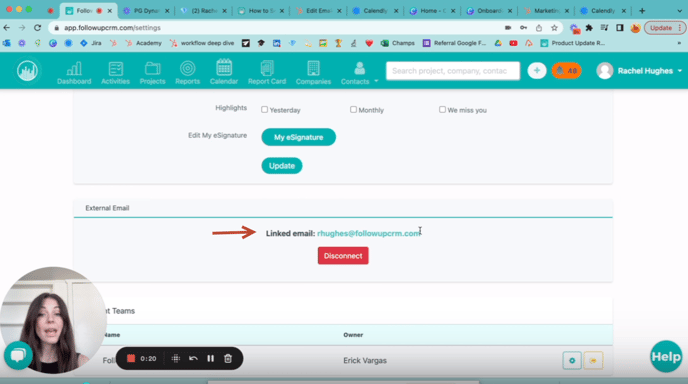Viewport: 688px width, 384px height.
Task: Click the External Email section header
Action: (107, 208)
